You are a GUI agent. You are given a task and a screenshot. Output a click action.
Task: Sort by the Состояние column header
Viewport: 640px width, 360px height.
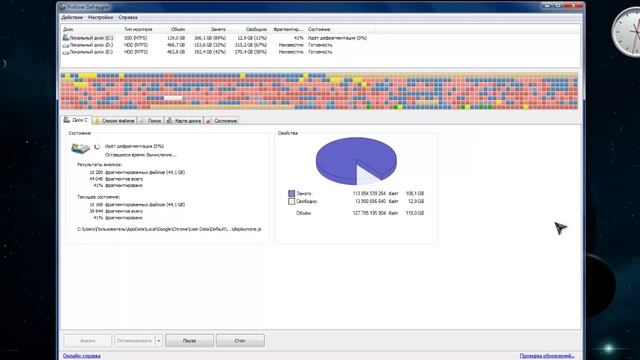(x=319, y=29)
